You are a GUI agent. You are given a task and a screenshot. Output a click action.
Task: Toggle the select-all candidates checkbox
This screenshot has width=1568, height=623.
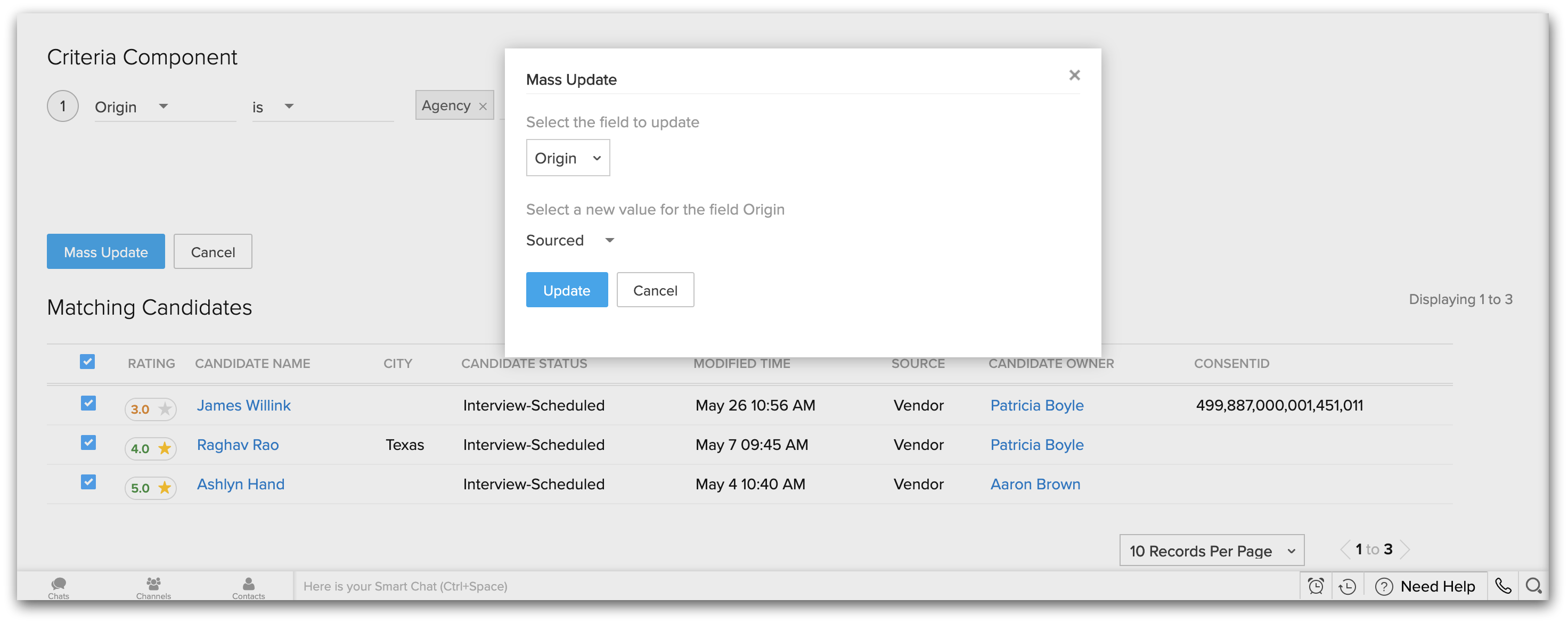(x=88, y=362)
